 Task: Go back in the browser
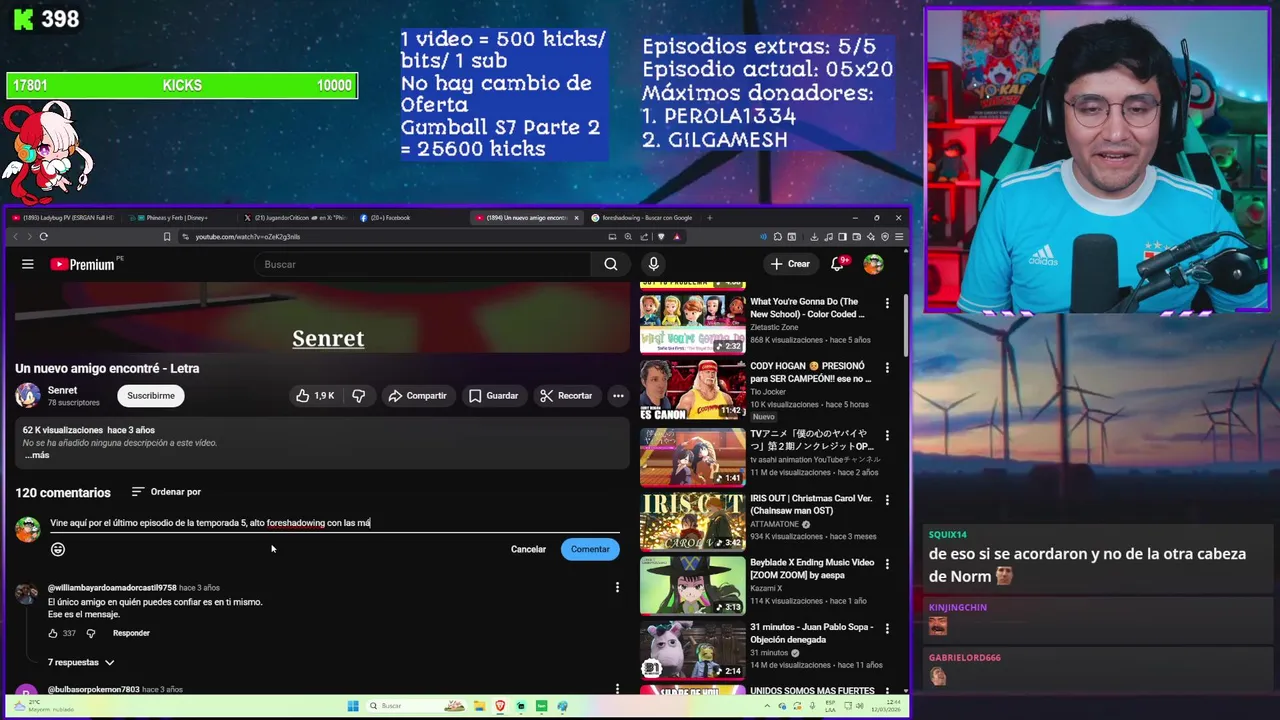click(x=15, y=237)
